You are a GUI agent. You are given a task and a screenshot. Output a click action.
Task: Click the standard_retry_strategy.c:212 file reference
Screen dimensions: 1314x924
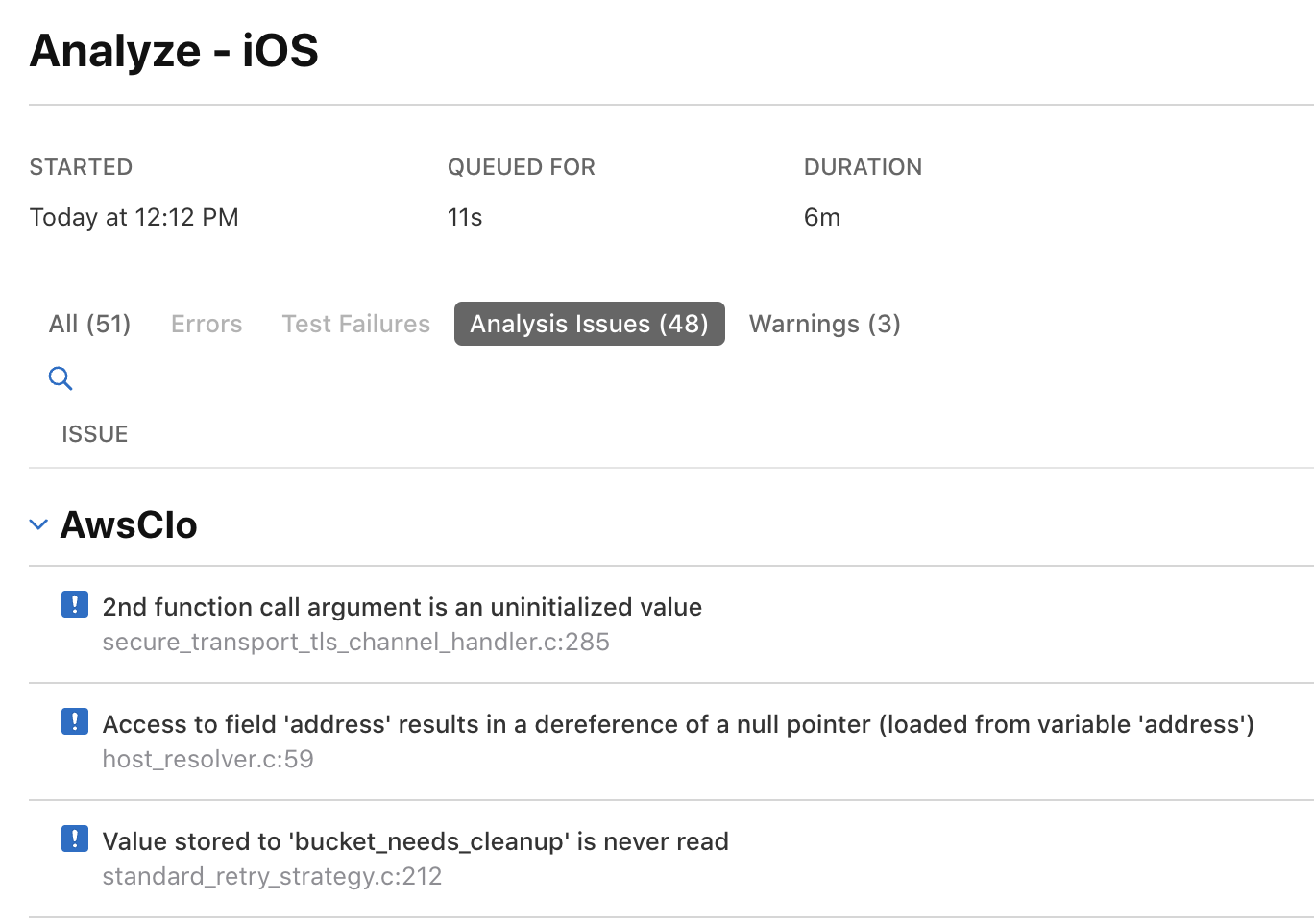(272, 876)
